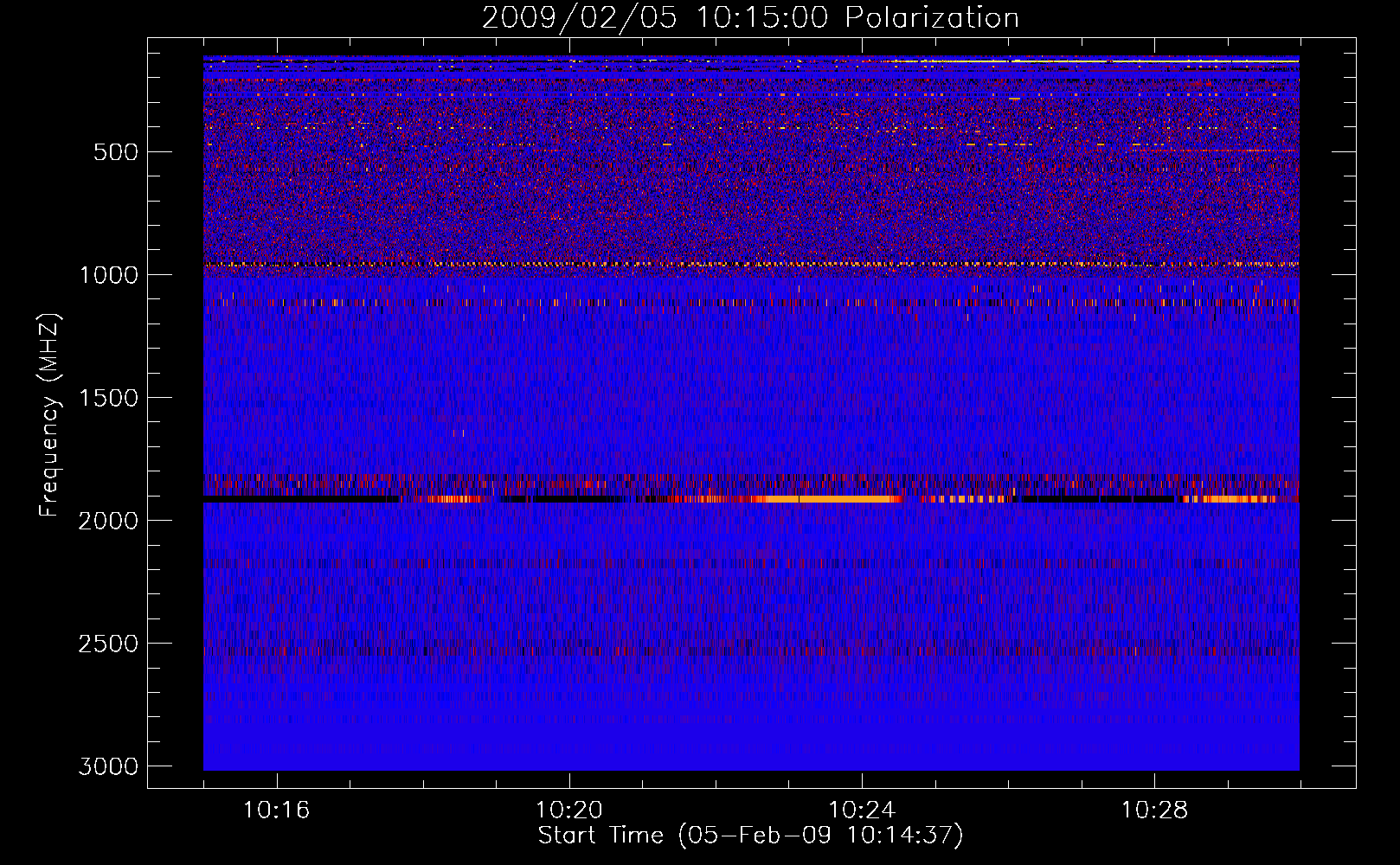Click the 'Start Time (05-Feb-09 10:14:37)' label
1400x865 pixels.
tap(750, 836)
